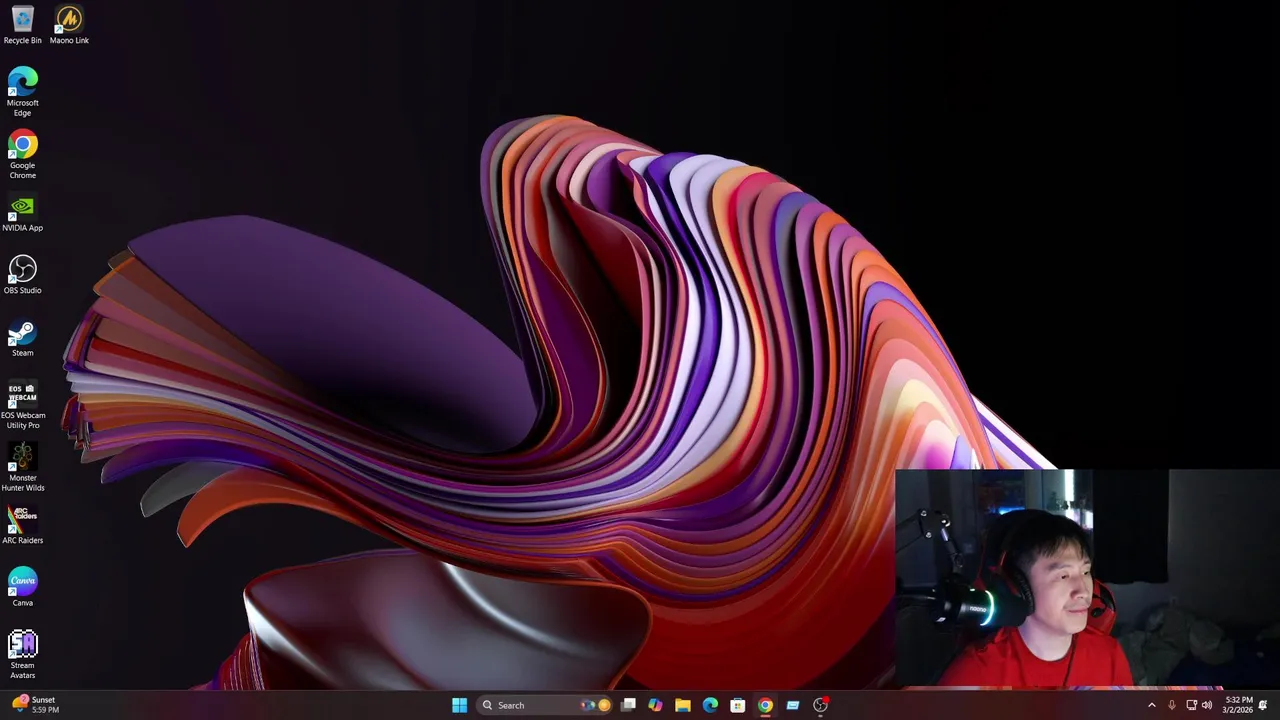Open the notifications bell icon
The height and width of the screenshot is (720, 1280).
point(1263,705)
